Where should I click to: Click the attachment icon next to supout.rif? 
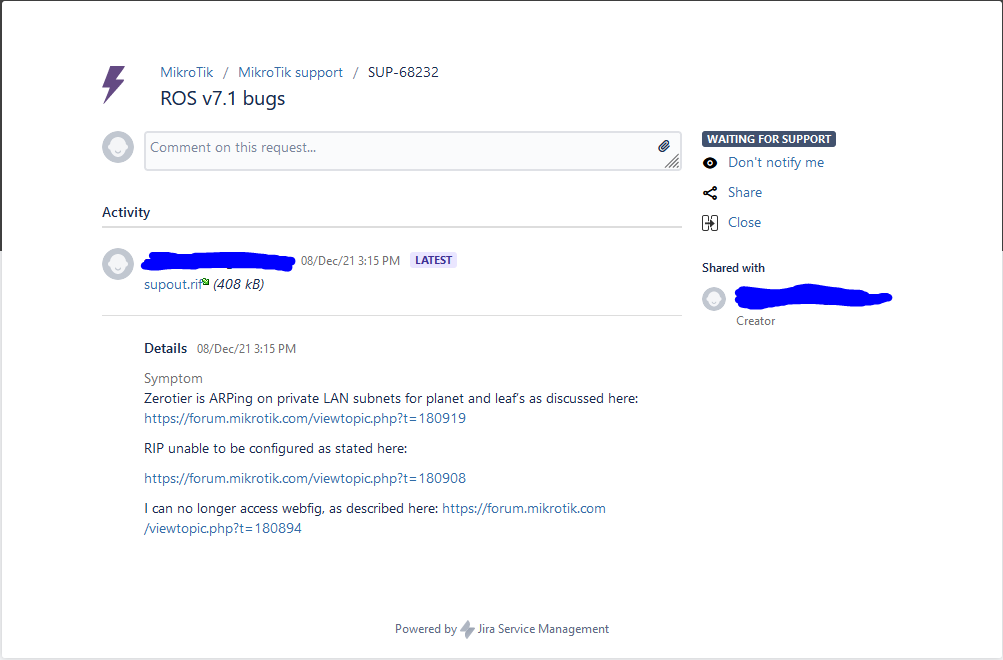pyautogui.click(x=205, y=281)
